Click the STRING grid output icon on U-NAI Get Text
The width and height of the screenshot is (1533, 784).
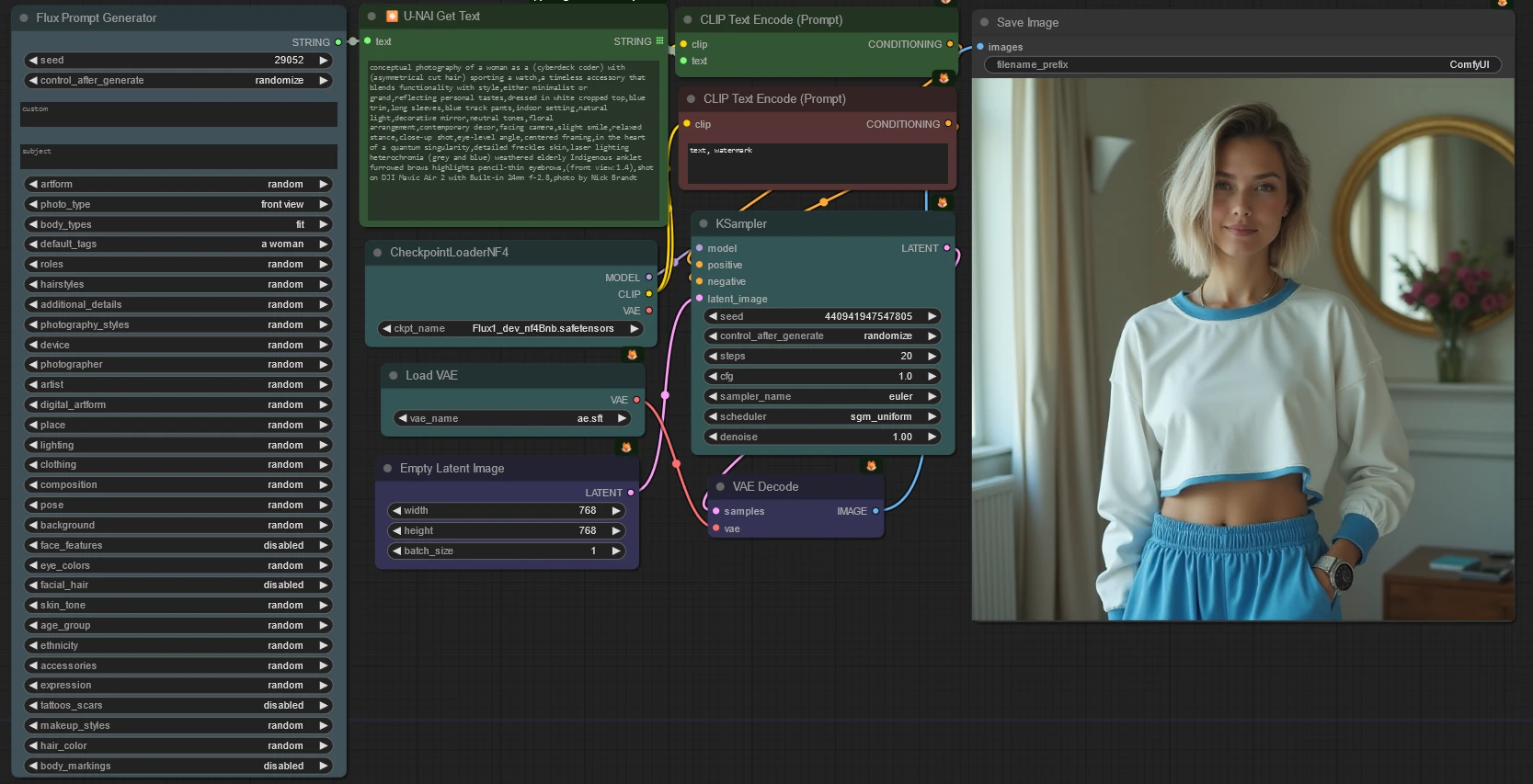[659, 40]
